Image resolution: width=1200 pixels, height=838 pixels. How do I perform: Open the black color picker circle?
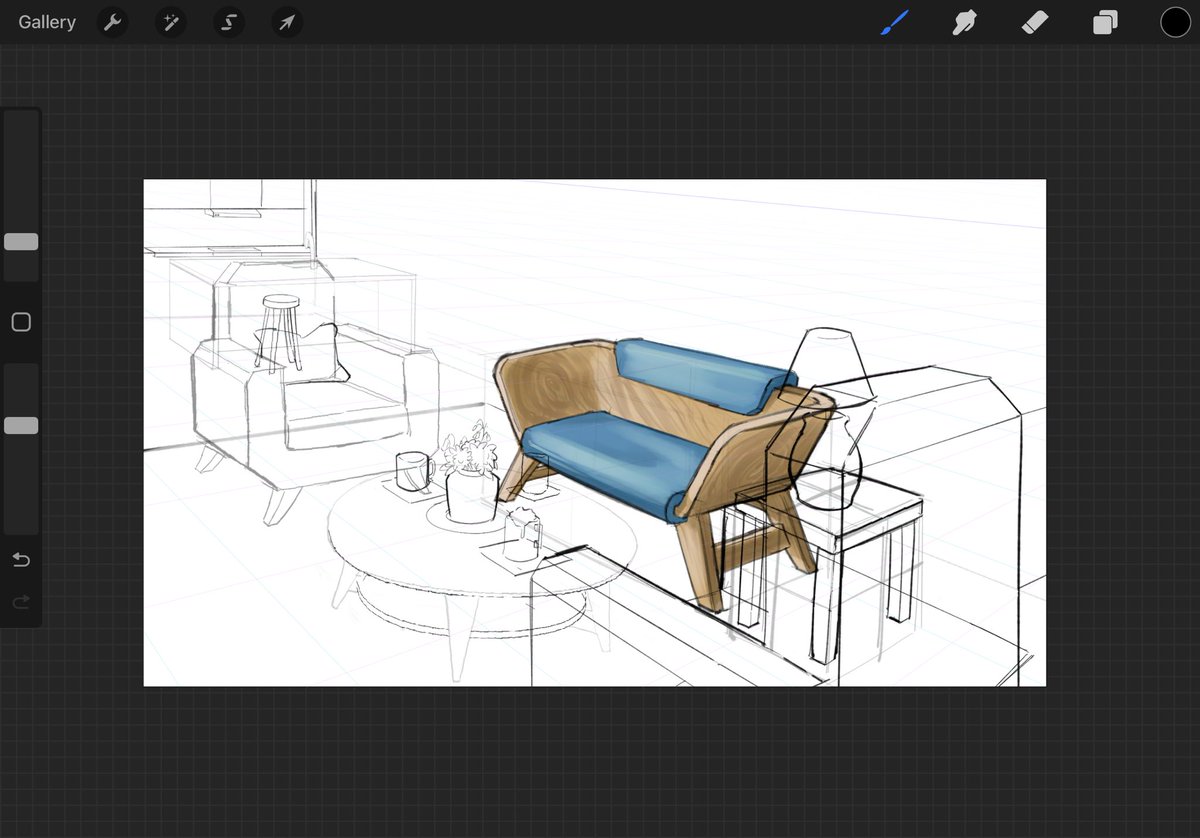(x=1175, y=22)
